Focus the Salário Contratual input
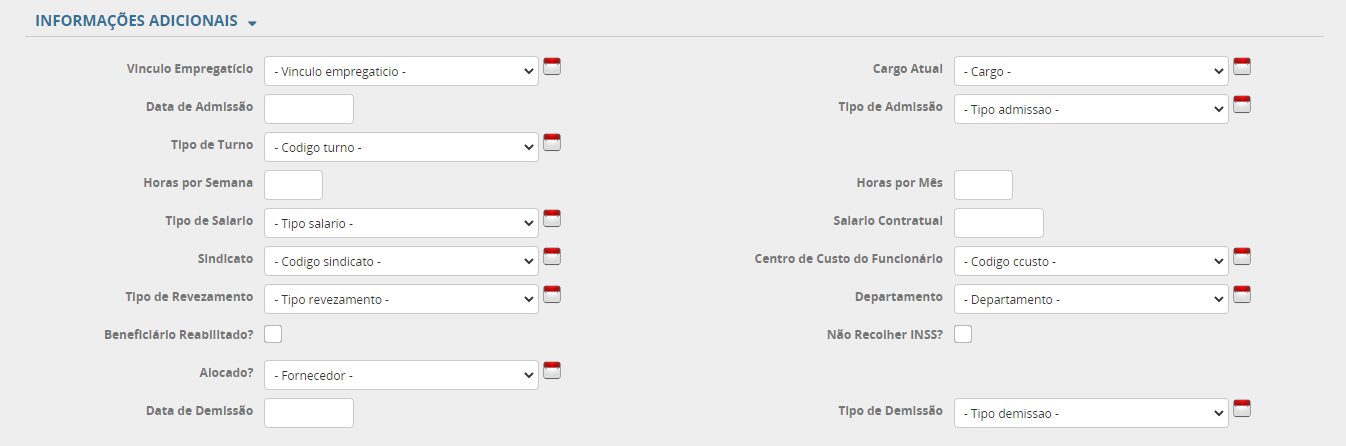 (999, 223)
